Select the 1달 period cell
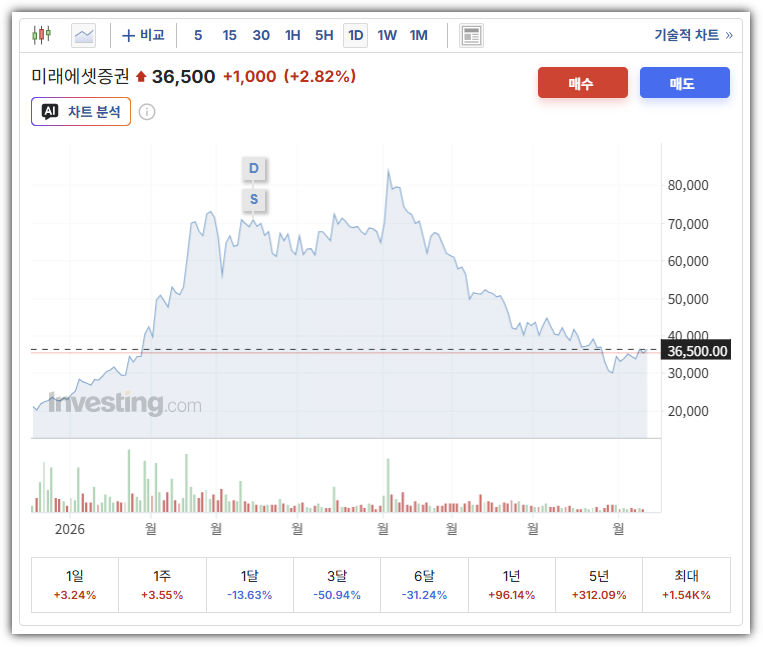Image resolution: width=763 pixels, height=647 pixels. (x=250, y=585)
